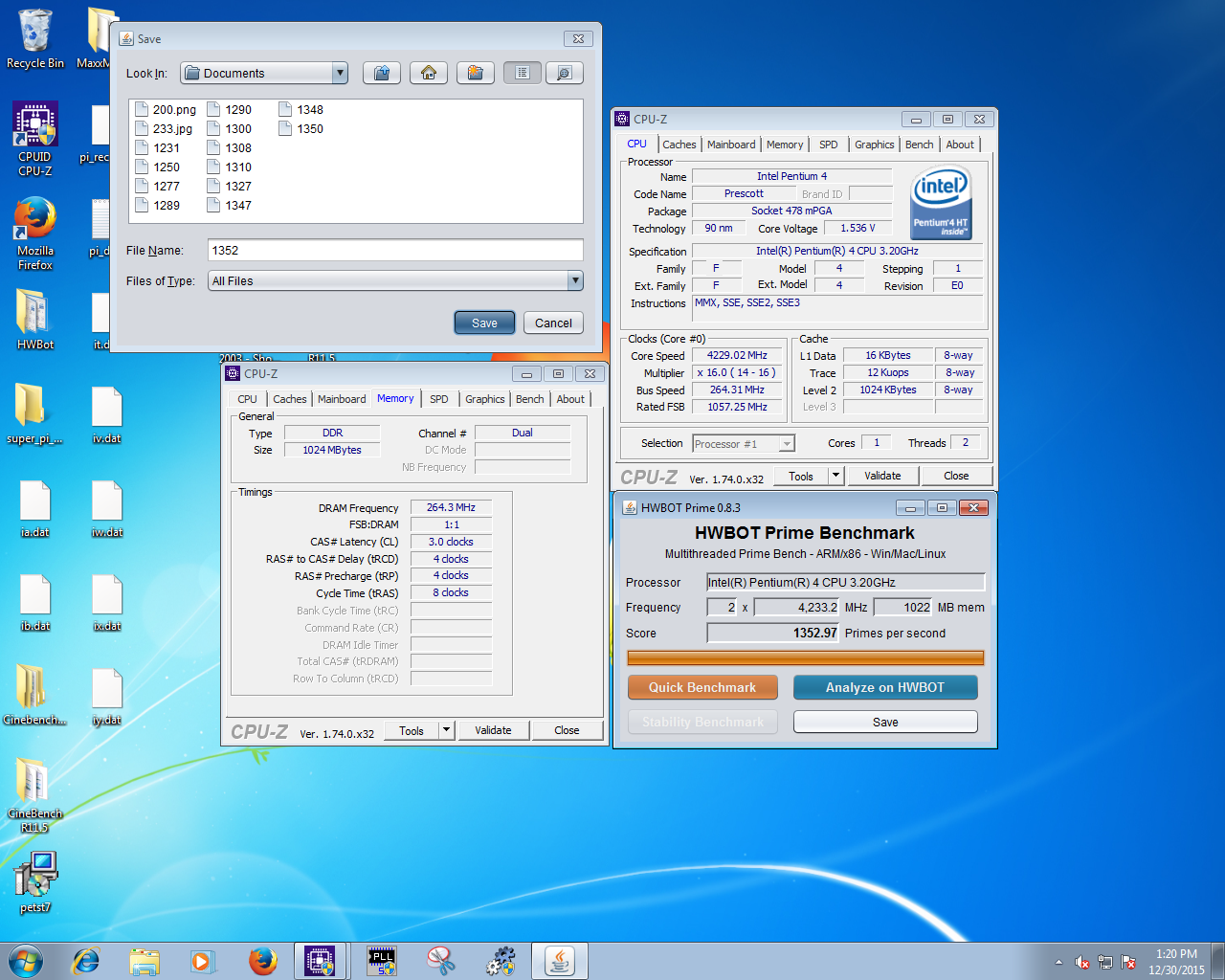
Task: Open the Processor #1 selection dropdown
Action: point(744,443)
